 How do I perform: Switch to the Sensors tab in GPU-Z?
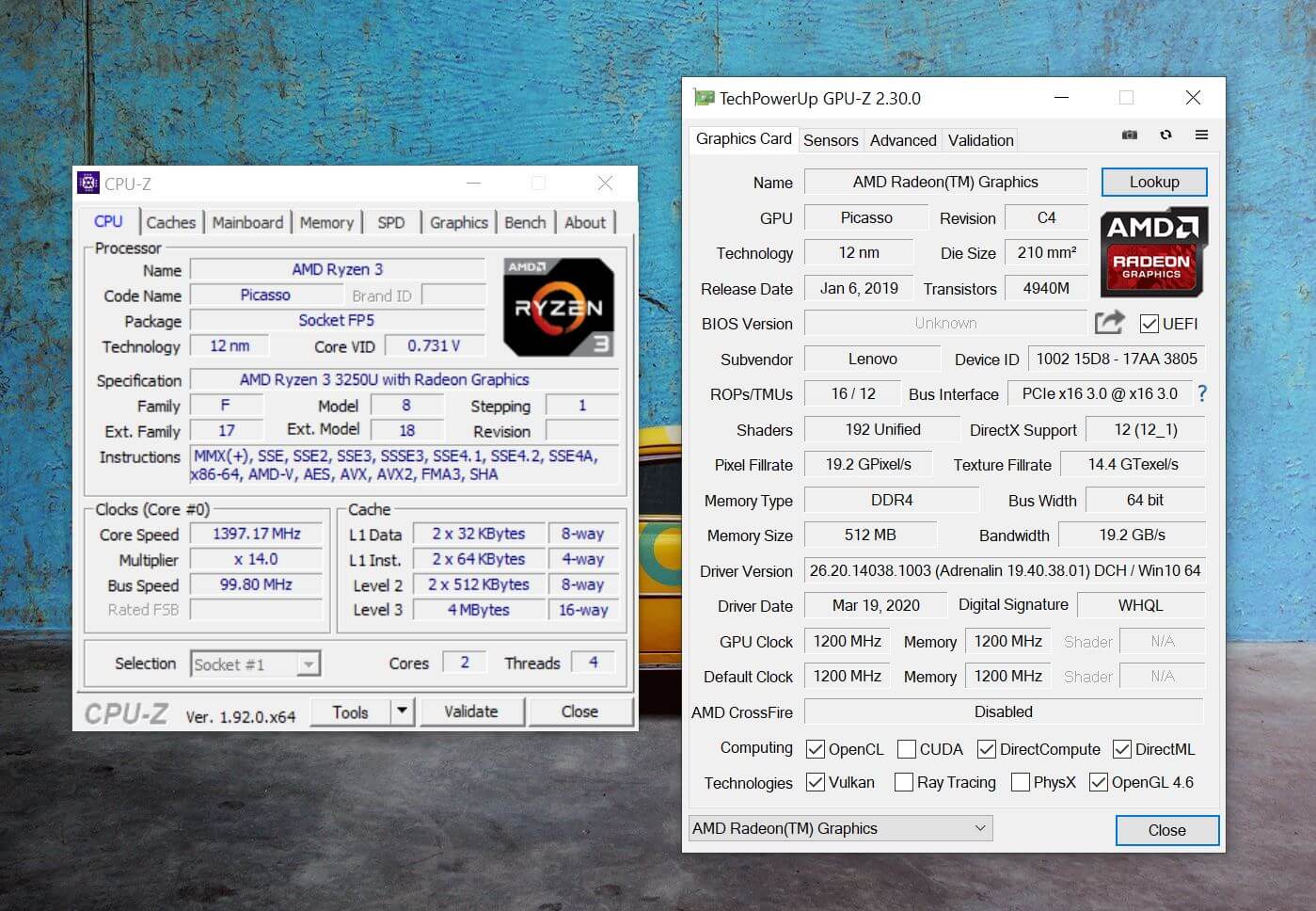(x=831, y=140)
